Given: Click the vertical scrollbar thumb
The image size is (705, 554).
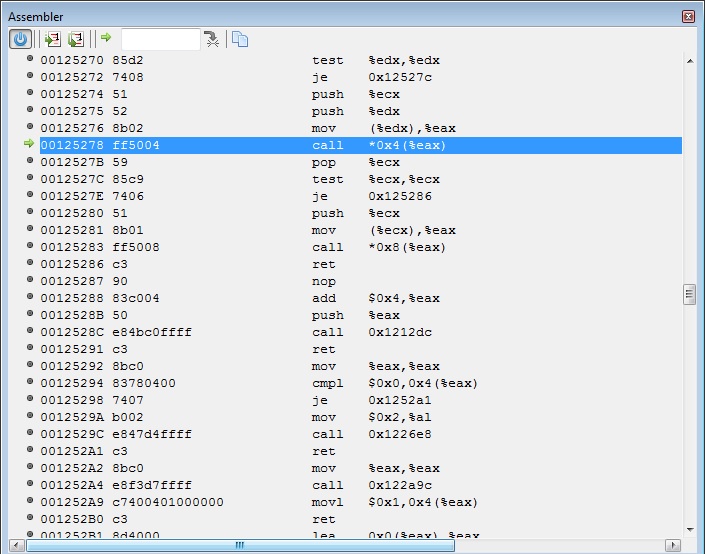Looking at the screenshot, I should tap(690, 295).
